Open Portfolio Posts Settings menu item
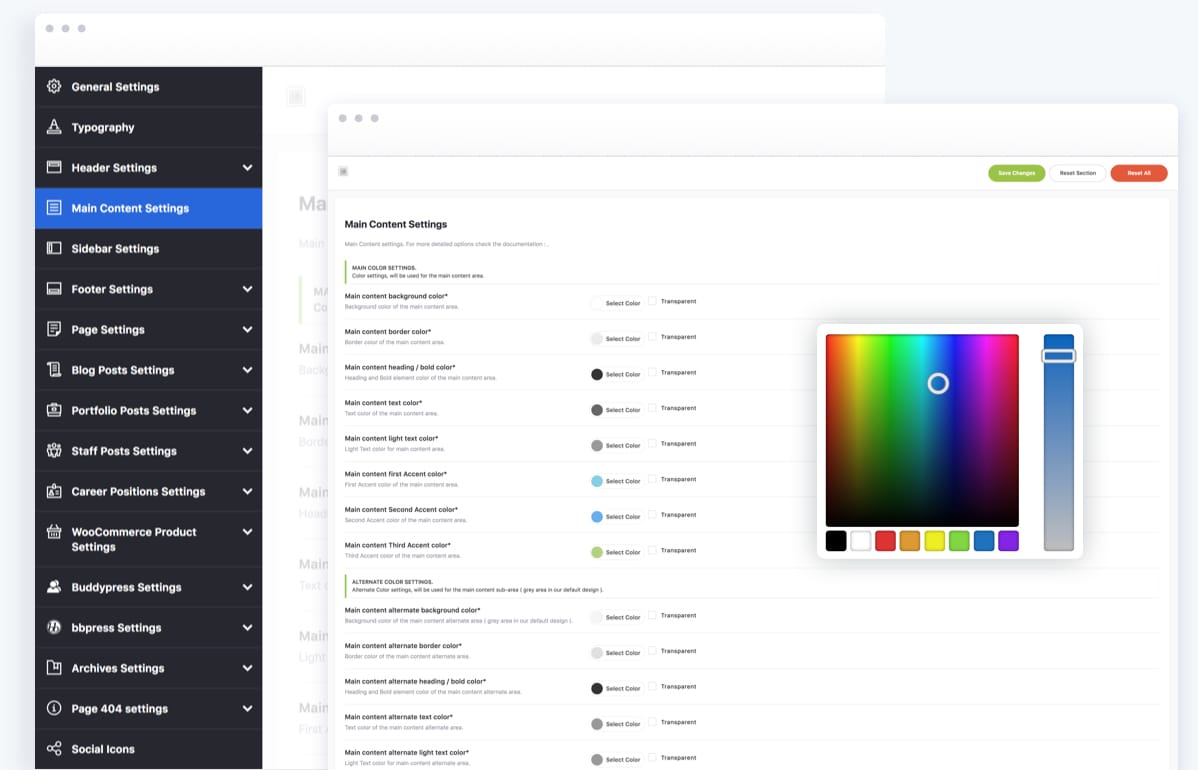 tap(133, 410)
